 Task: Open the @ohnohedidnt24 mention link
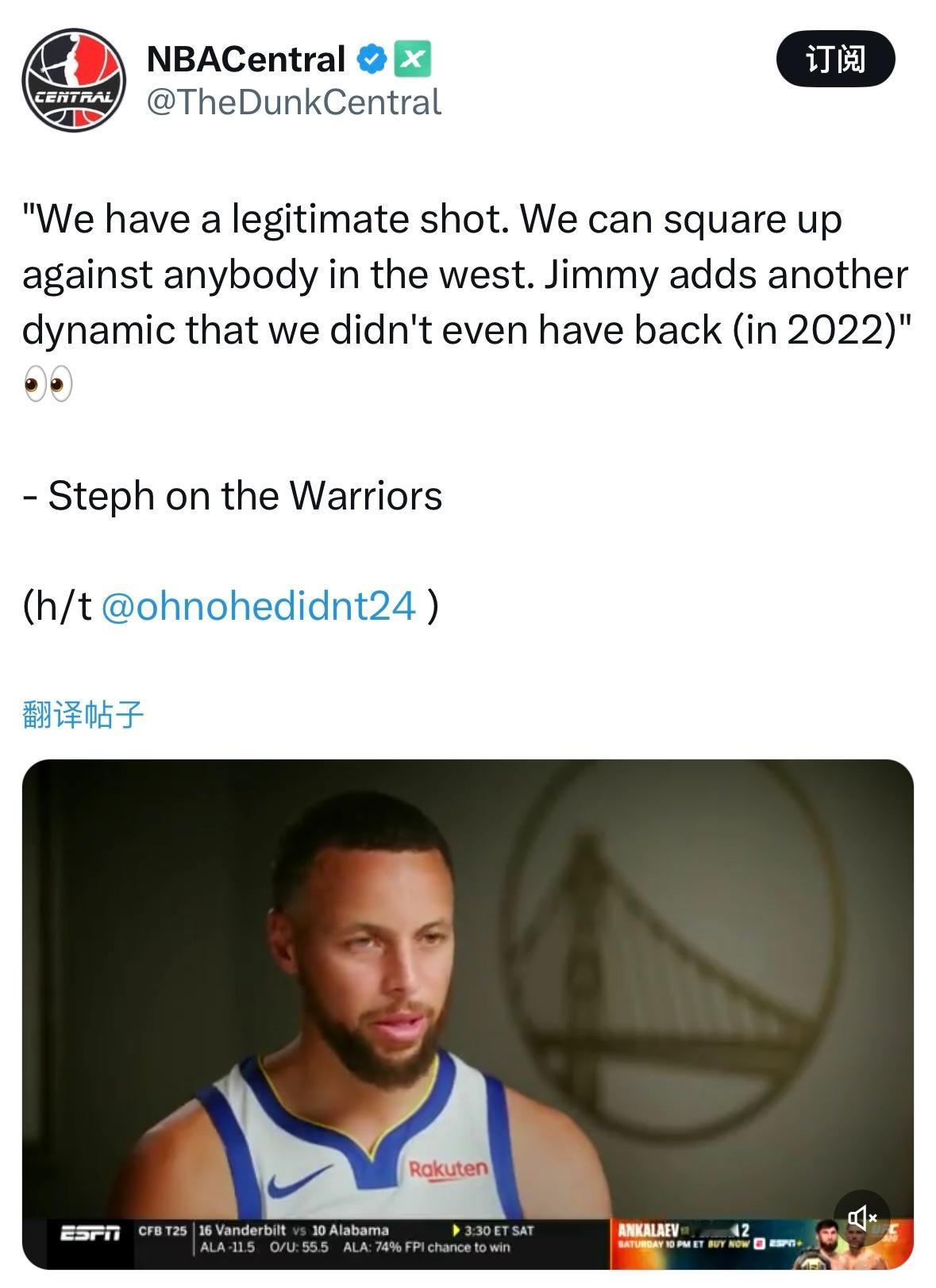click(x=259, y=606)
